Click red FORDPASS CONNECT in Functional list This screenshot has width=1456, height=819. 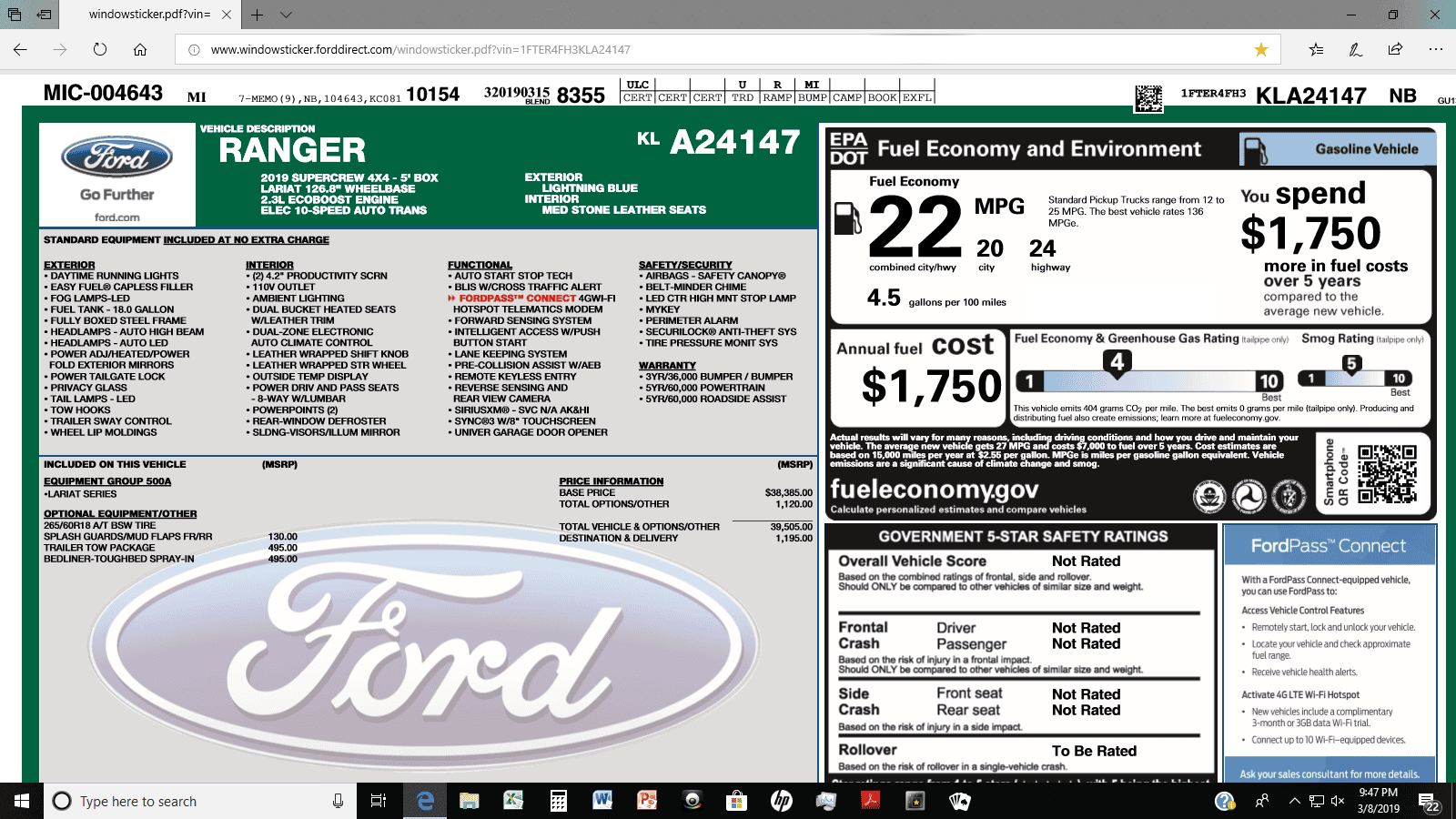pos(518,298)
